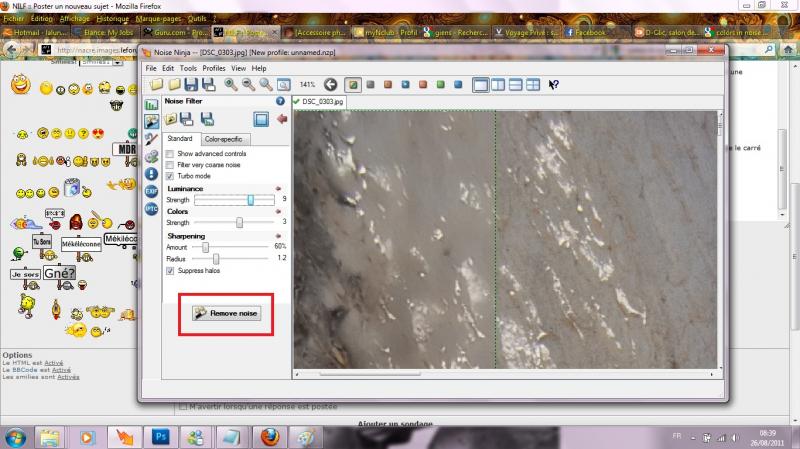Select the top-bottom split view icon
This screenshot has height=449, width=800.
click(515, 85)
